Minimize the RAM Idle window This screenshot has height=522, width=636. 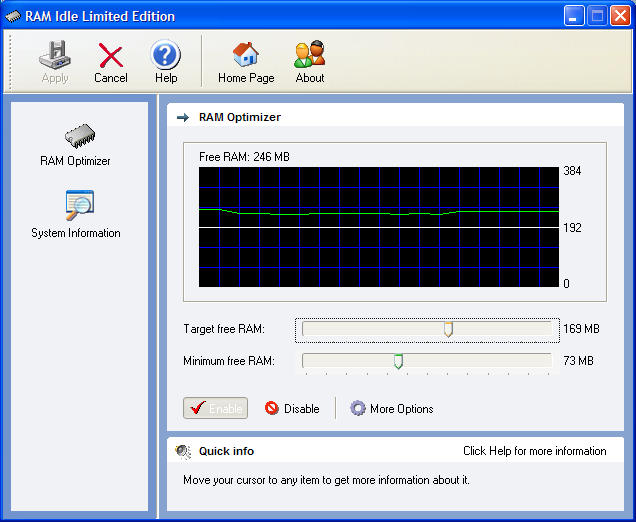tap(574, 16)
